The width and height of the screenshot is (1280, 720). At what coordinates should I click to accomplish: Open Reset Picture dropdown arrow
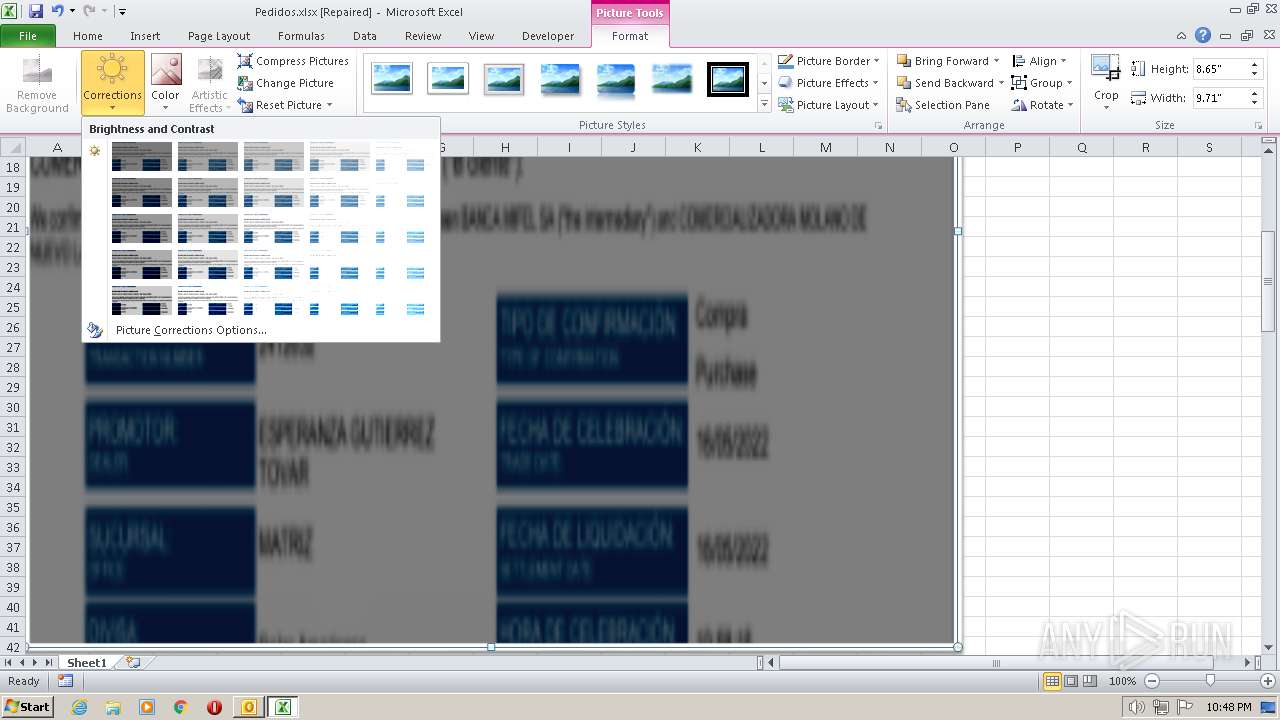pos(329,105)
